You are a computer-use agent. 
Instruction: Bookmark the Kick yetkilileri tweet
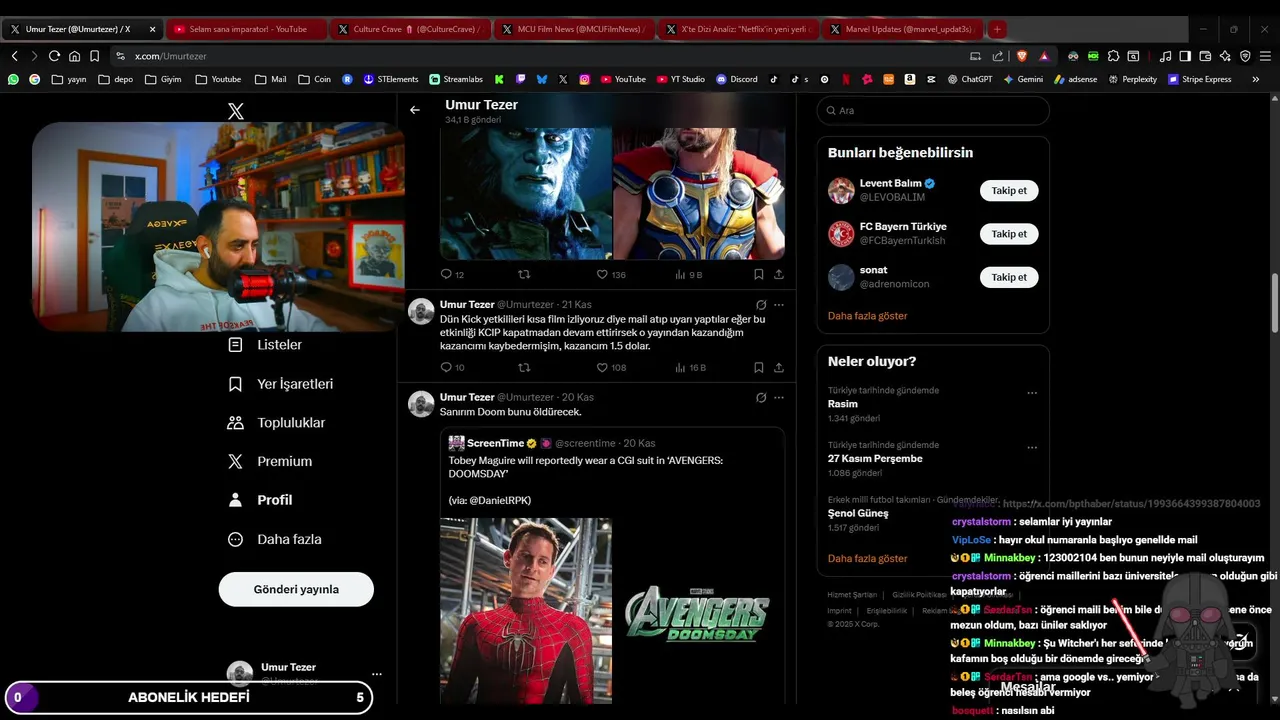759,367
